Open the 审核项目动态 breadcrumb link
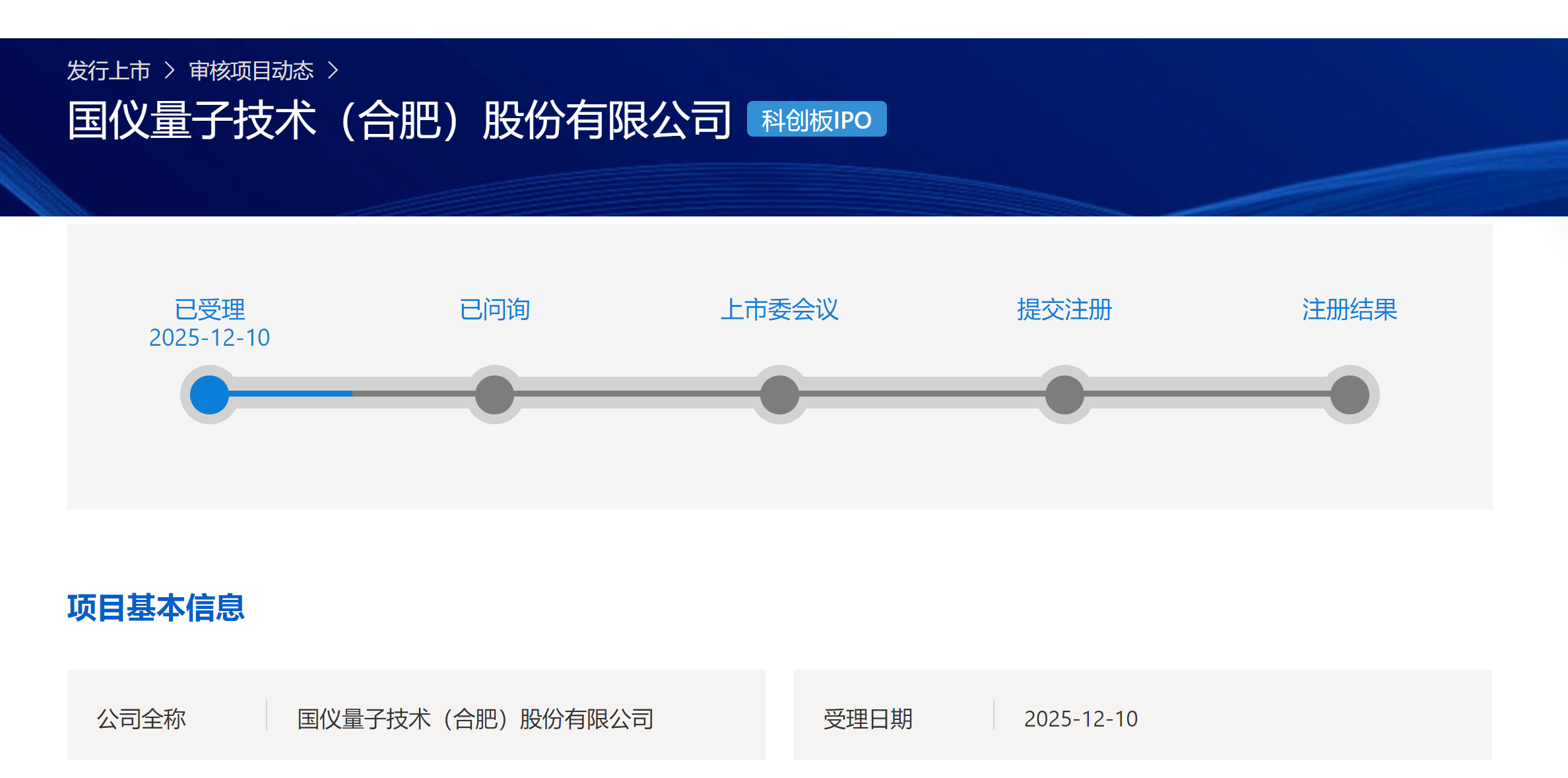The width and height of the screenshot is (1568, 778). 251,71
